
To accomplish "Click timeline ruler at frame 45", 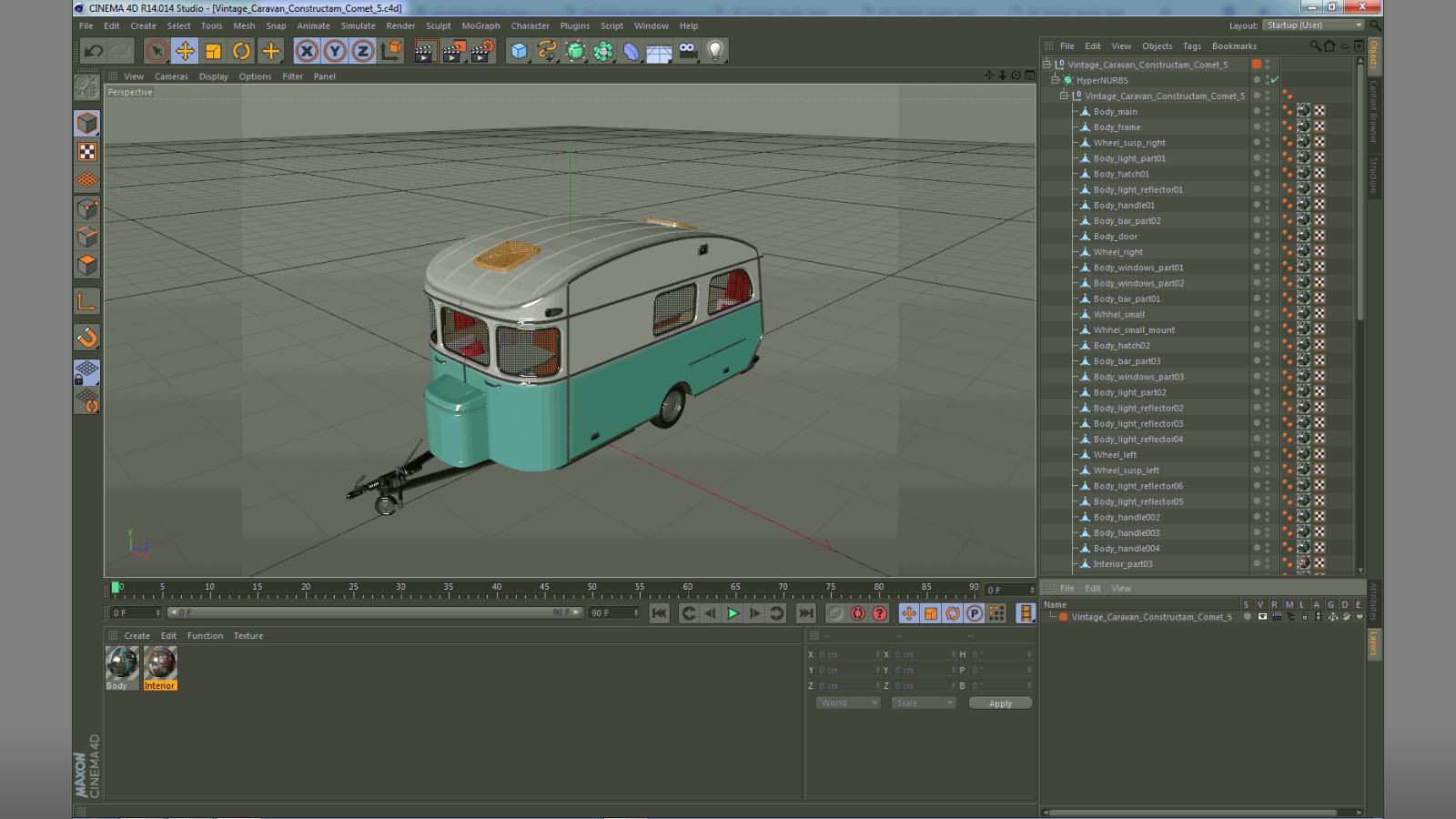I will 544,588.
